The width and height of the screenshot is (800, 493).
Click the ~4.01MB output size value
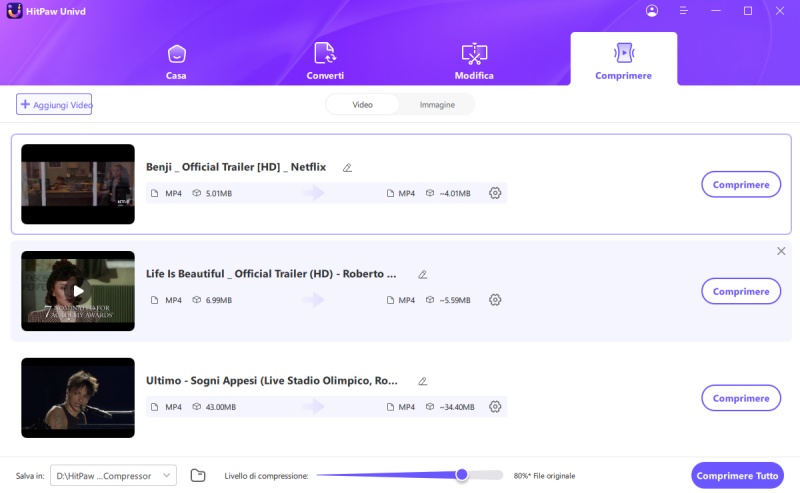click(x=455, y=193)
